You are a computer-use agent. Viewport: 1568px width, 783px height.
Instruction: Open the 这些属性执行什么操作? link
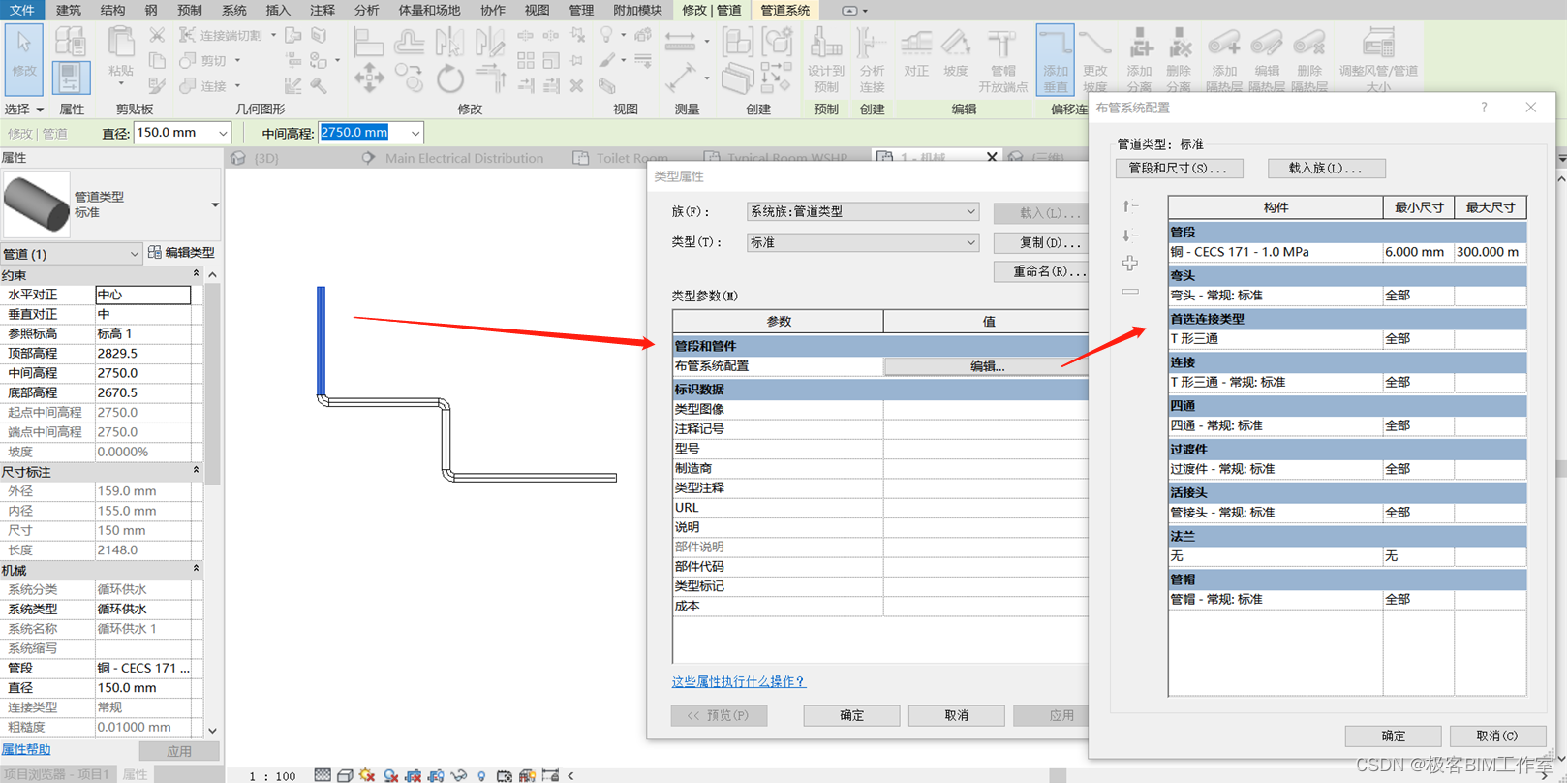point(738,682)
